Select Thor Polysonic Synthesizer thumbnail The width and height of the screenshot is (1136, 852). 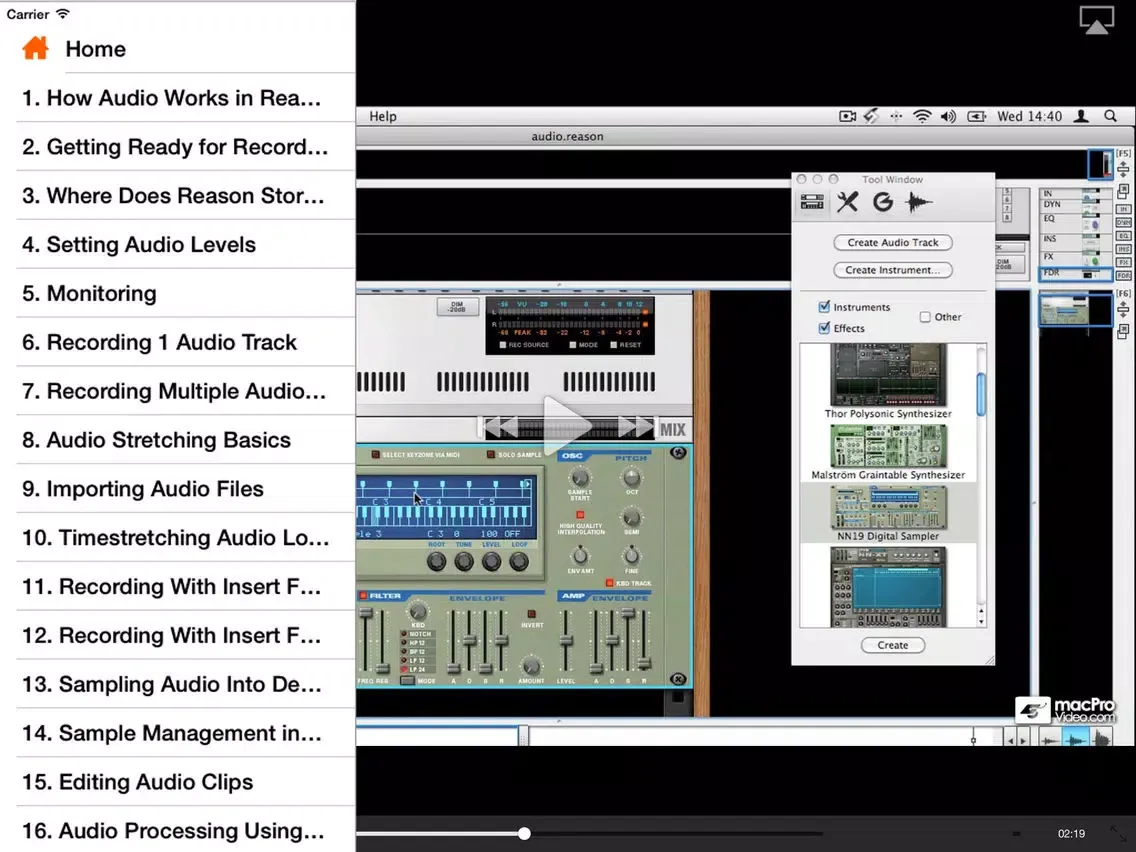(888, 375)
